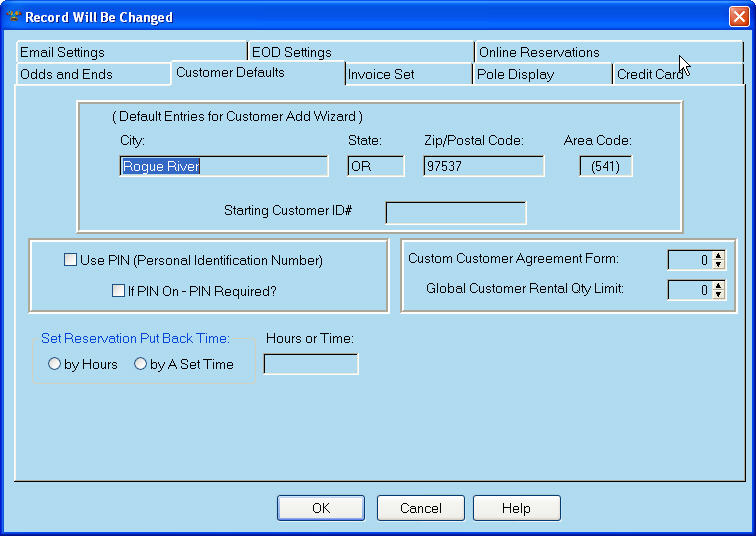Viewport: 756px width, 536px height.
Task: Open the Odds and Ends tab
Action: (66, 74)
